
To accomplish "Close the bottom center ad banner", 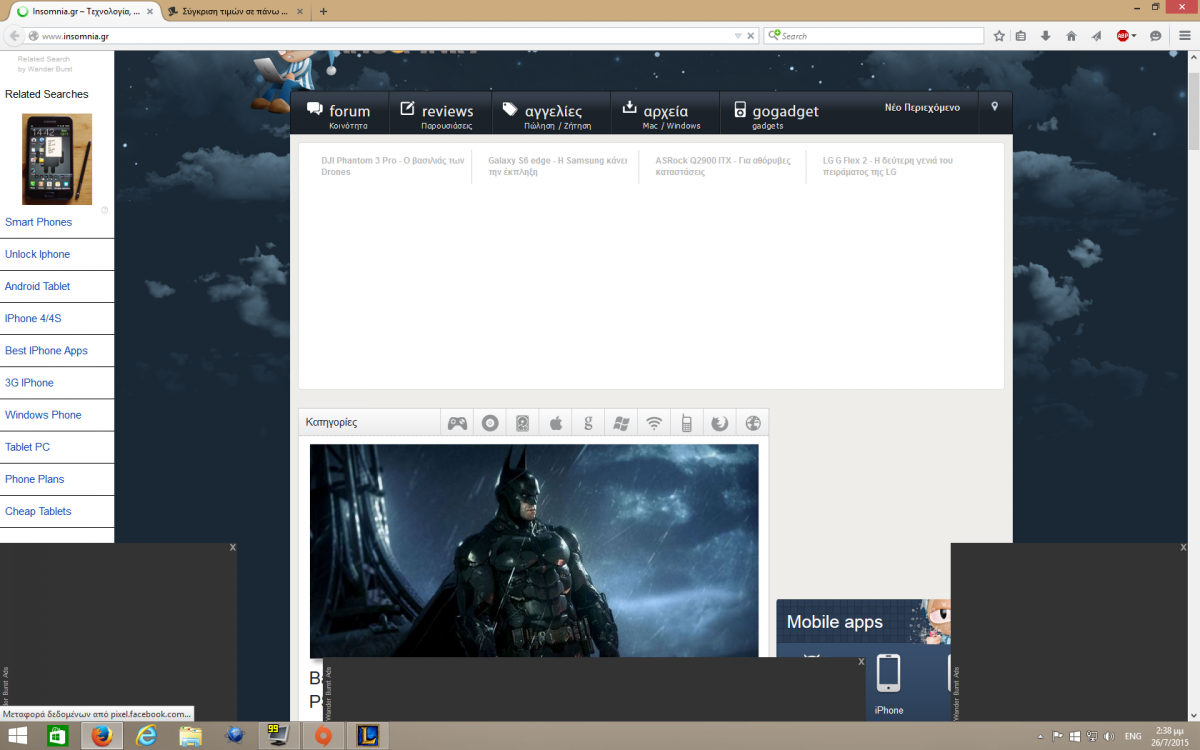I will (860, 661).
